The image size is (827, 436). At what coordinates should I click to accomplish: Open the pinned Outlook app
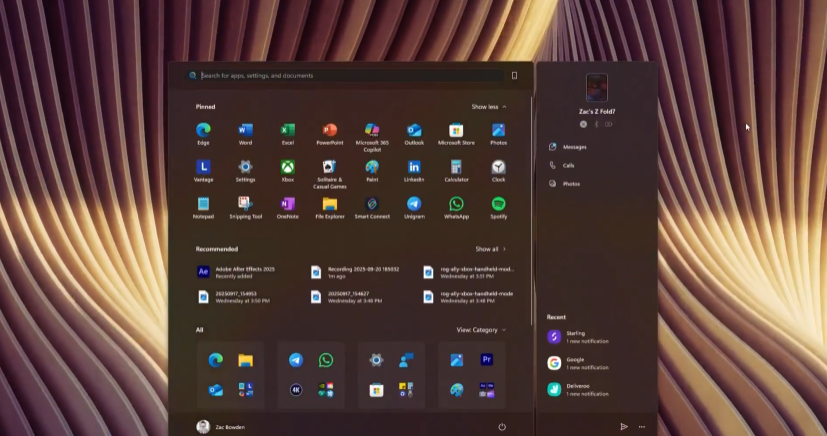pyautogui.click(x=414, y=134)
